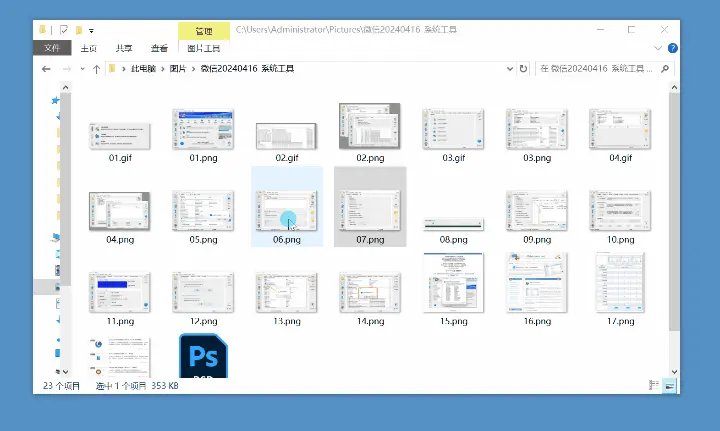Select the 11.png thumbnail

tap(119, 292)
